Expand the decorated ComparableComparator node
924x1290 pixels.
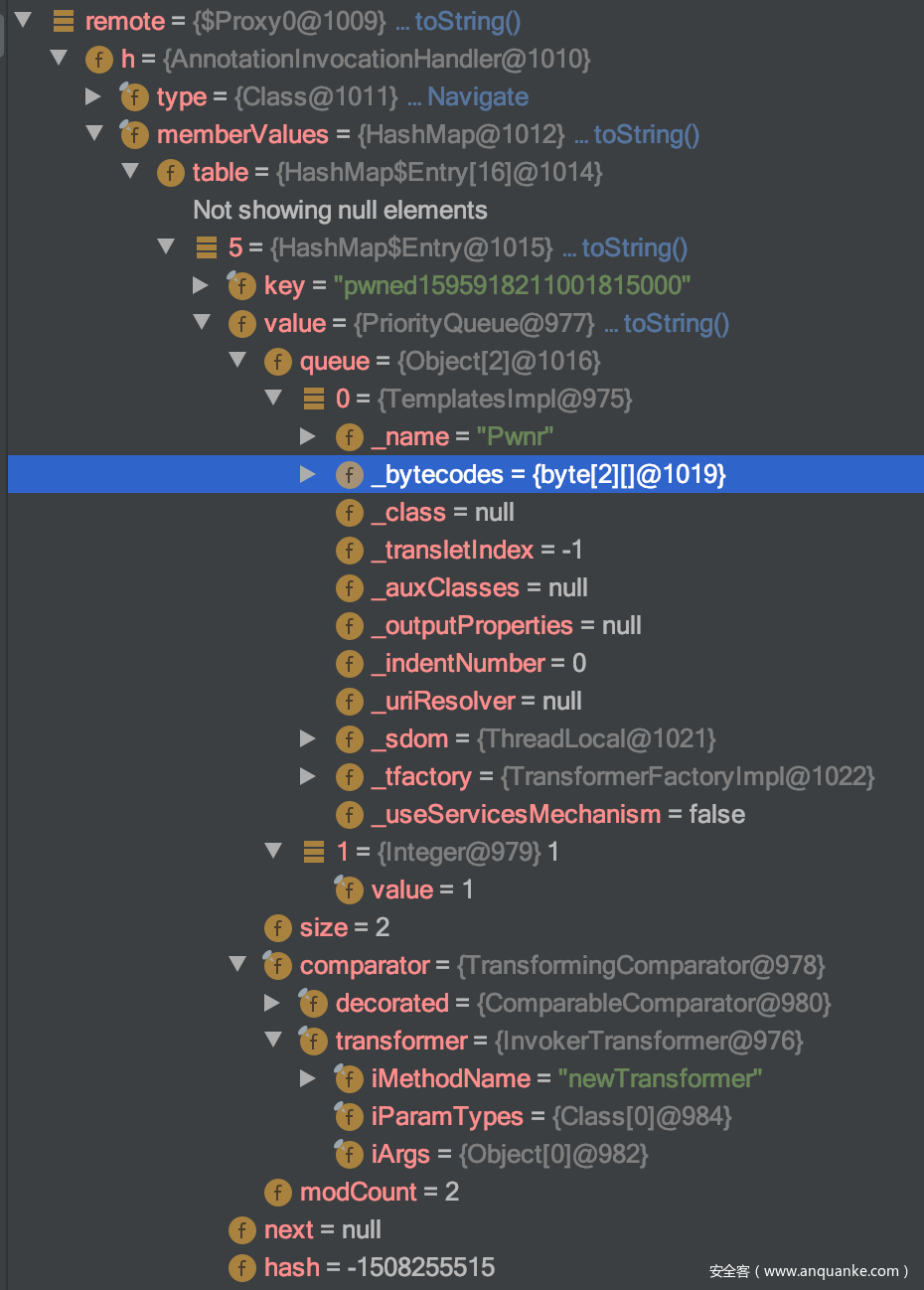pos(272,1003)
